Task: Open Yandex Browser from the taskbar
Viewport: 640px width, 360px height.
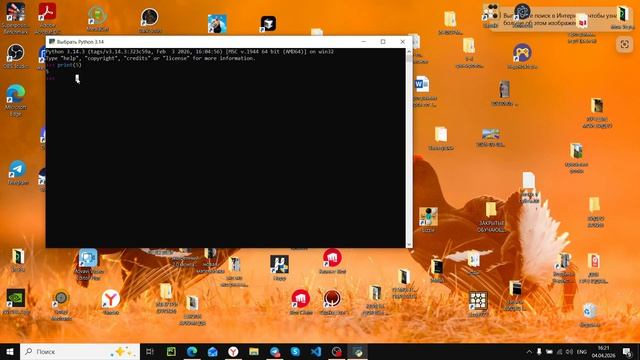Action: tap(233, 351)
